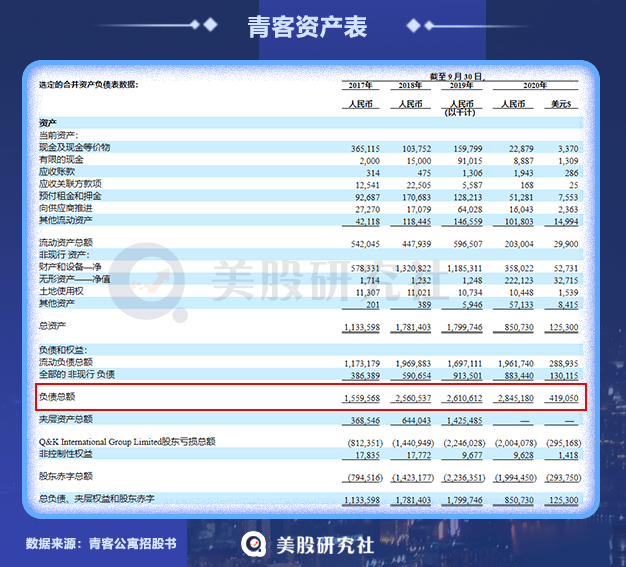Click the 非现行 资产: subheading
The height and width of the screenshot is (567, 626).
(x=64, y=255)
